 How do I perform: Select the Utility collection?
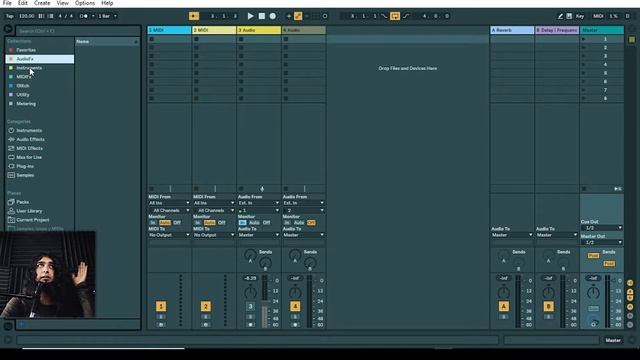coord(40,95)
